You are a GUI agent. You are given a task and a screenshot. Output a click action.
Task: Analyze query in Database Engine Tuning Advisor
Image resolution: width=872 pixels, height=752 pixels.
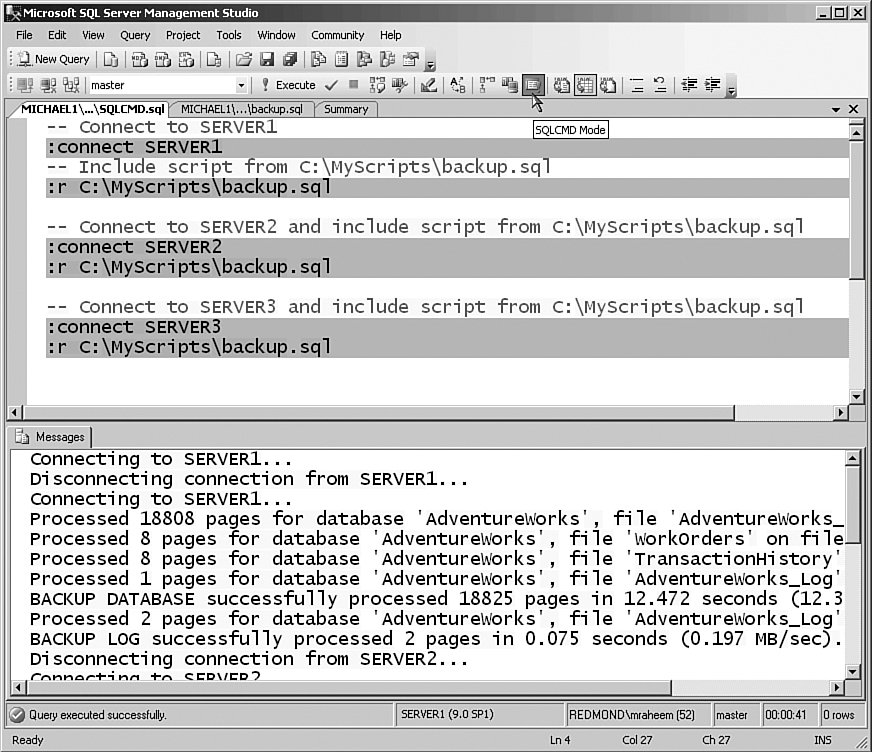click(x=400, y=85)
